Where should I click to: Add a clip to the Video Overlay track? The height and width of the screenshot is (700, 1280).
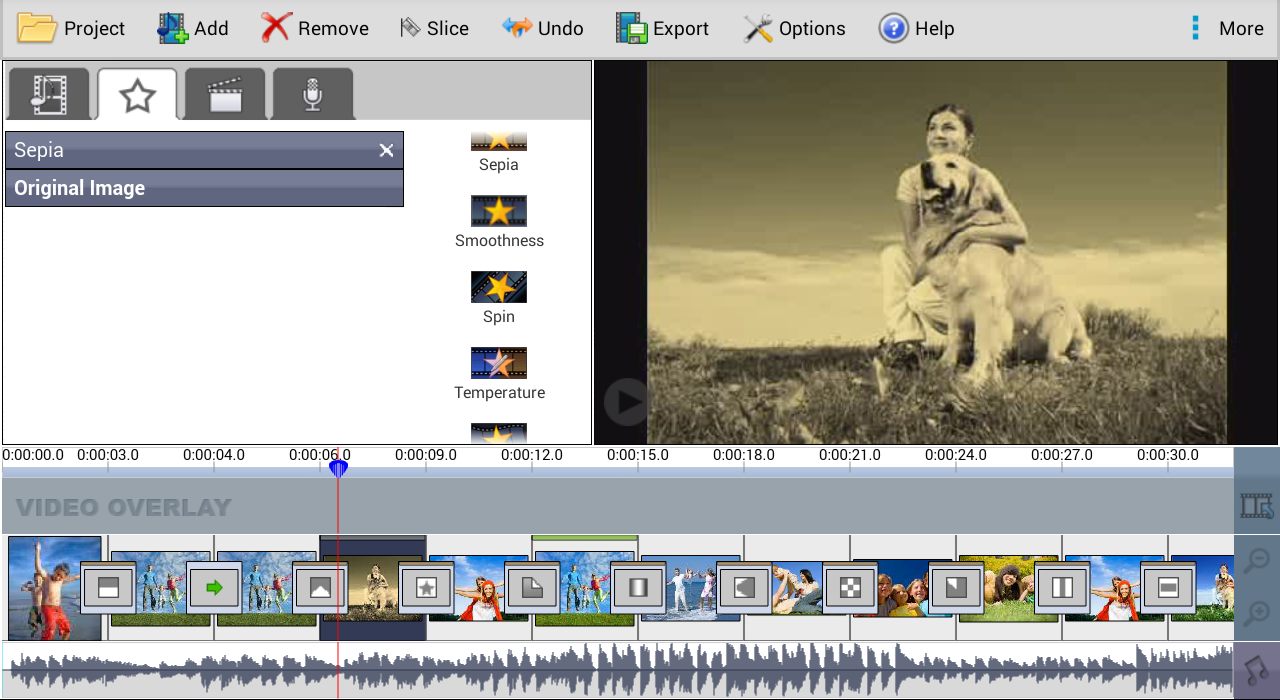click(x=1257, y=505)
